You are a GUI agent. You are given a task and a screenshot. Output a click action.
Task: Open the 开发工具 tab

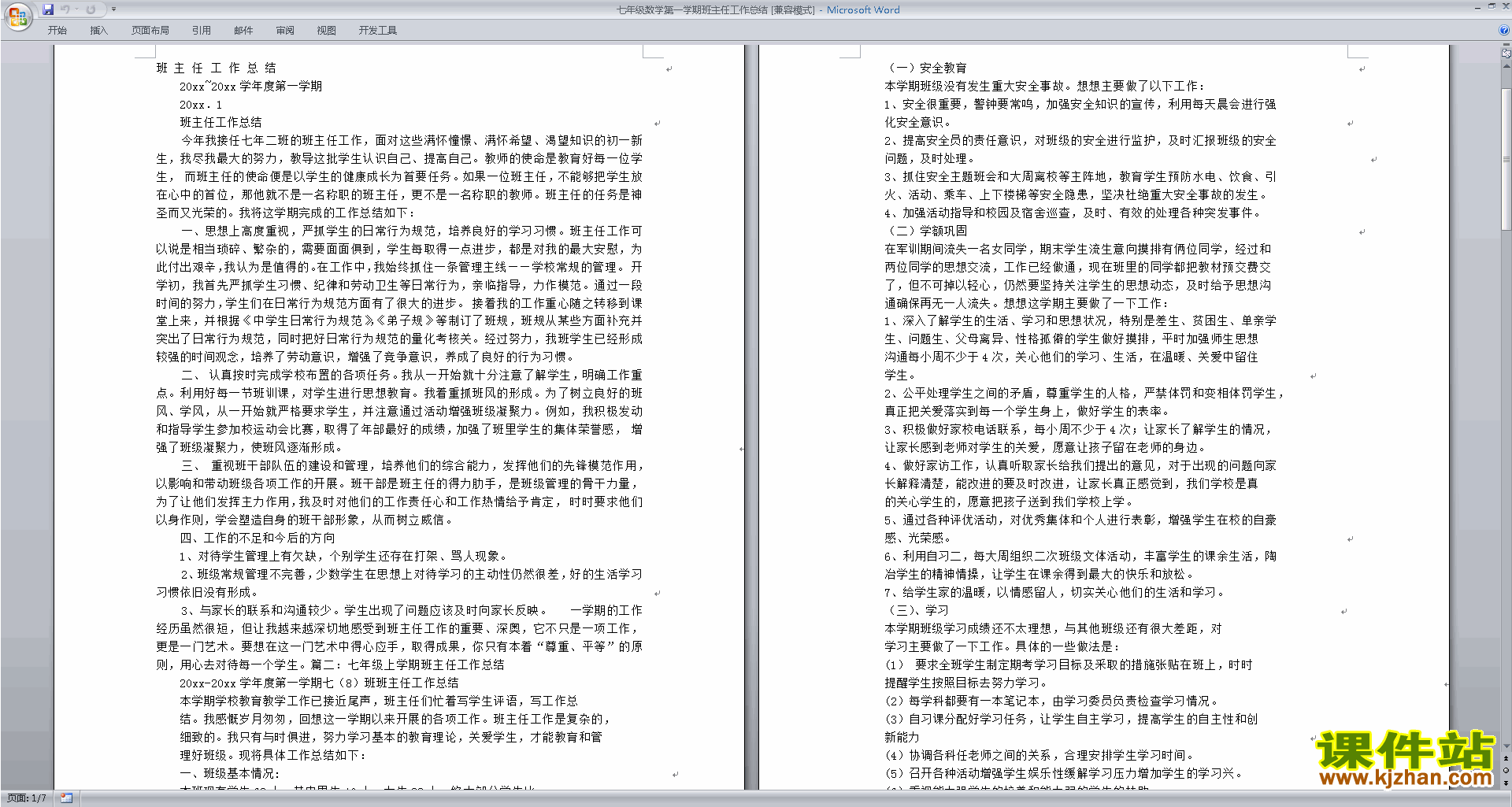click(377, 31)
